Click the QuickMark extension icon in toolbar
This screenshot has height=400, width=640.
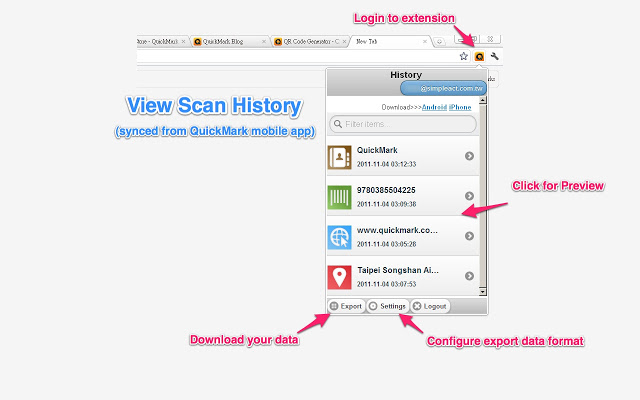click(x=479, y=56)
